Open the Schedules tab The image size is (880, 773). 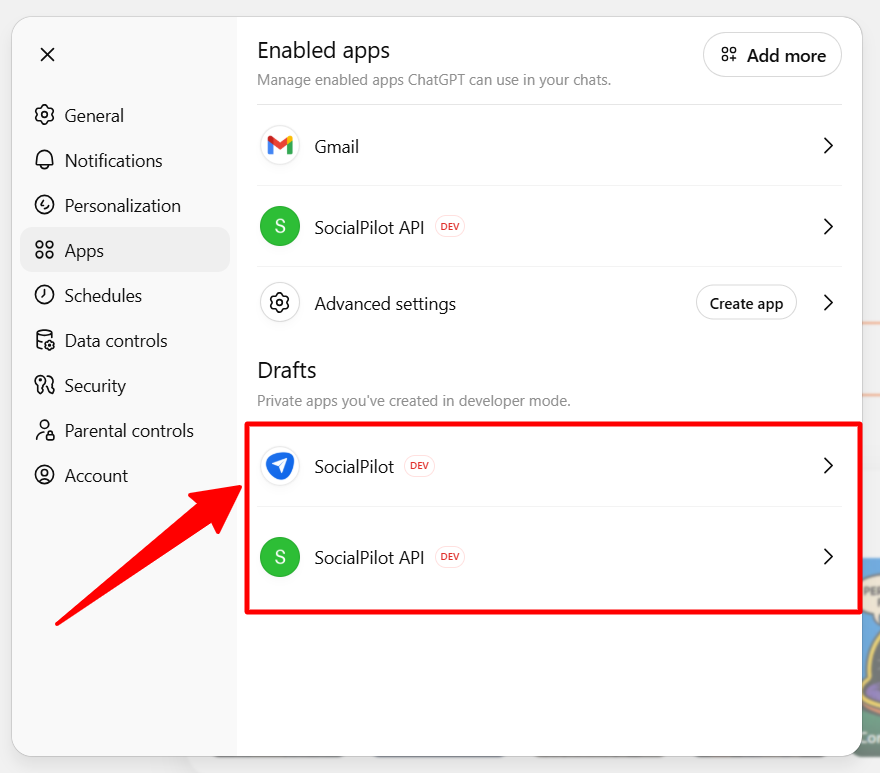tap(125, 295)
